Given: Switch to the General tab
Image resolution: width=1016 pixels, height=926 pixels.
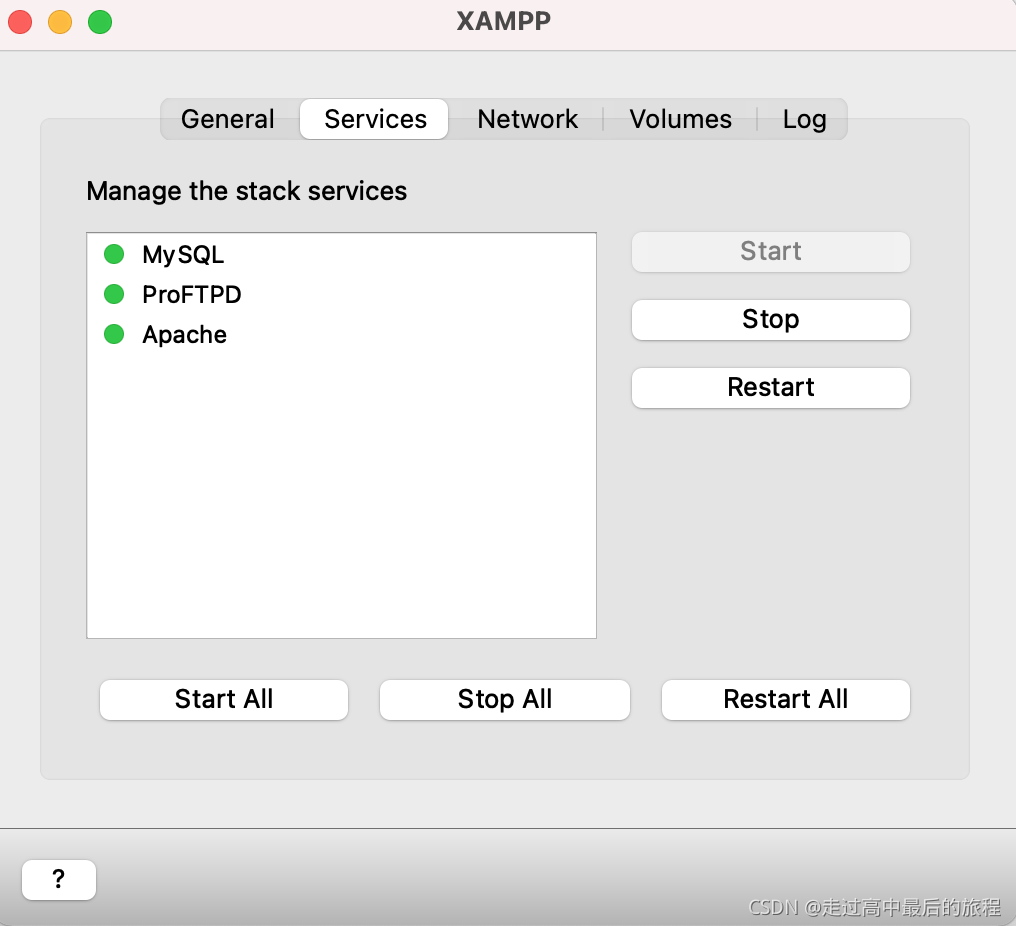Looking at the screenshot, I should [228, 119].
